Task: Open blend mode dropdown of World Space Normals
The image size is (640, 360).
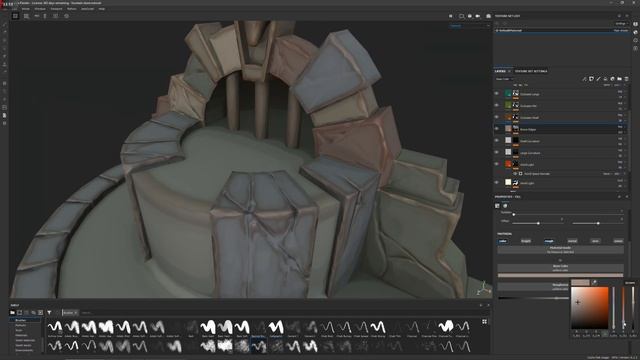Action: [608, 173]
